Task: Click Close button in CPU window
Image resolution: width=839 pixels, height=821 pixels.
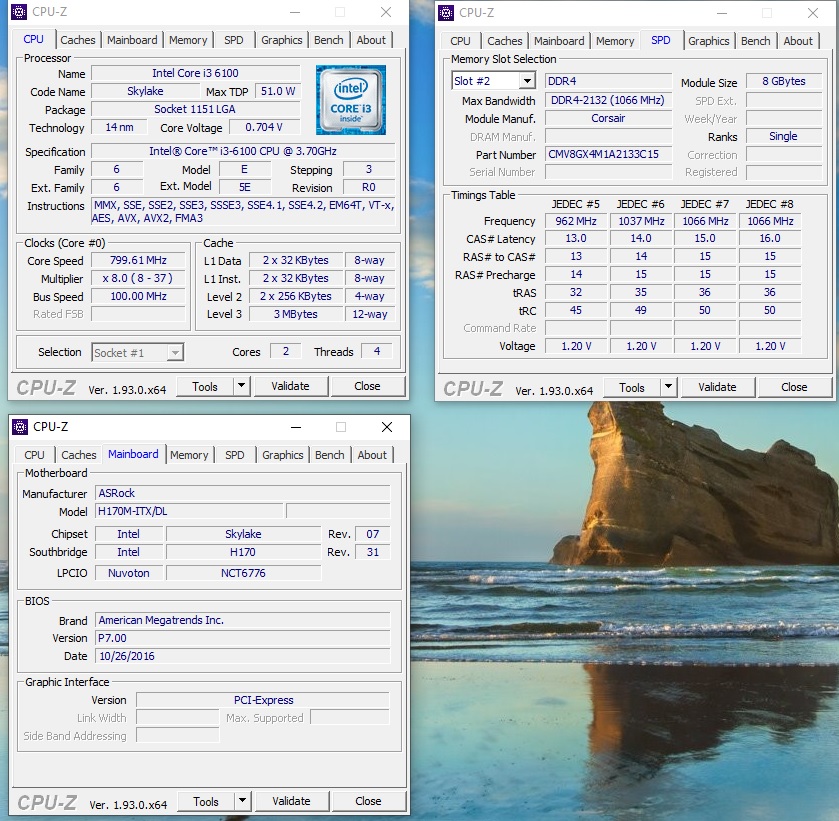Action: (368, 386)
